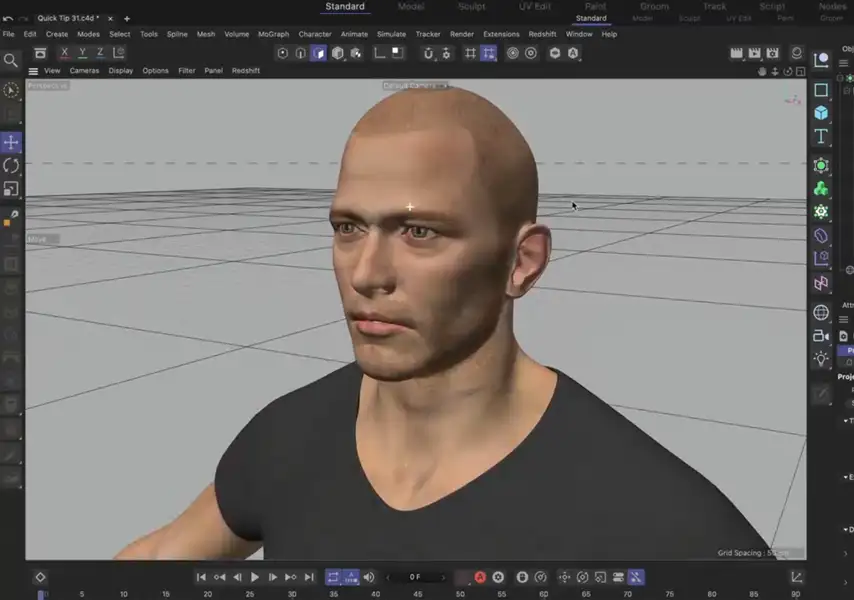Play the animation
The image size is (854, 600).
click(256, 577)
